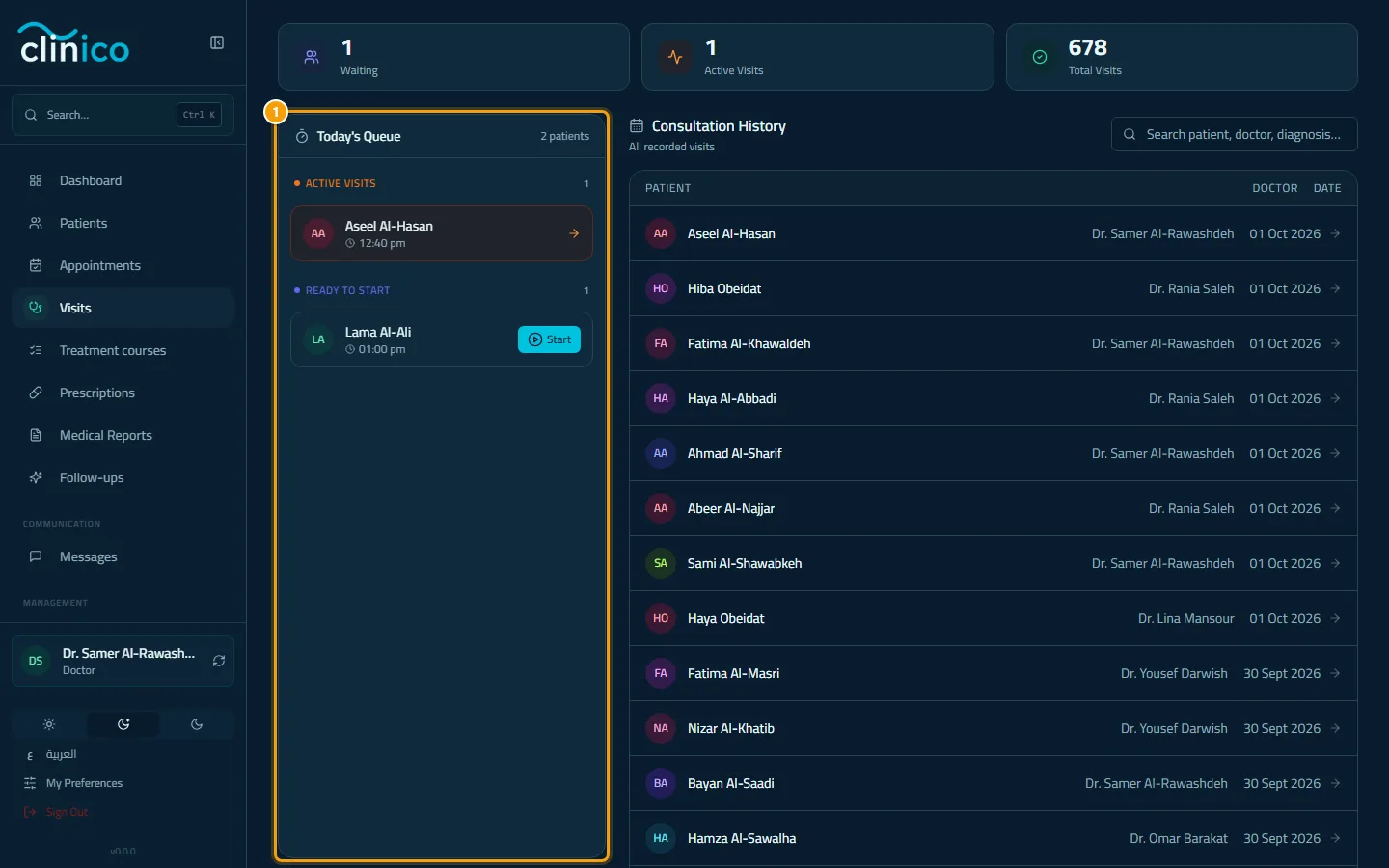Click Dr. Omar Barakat in Hamza's row
This screenshot has width=1389, height=868.
(x=1179, y=838)
